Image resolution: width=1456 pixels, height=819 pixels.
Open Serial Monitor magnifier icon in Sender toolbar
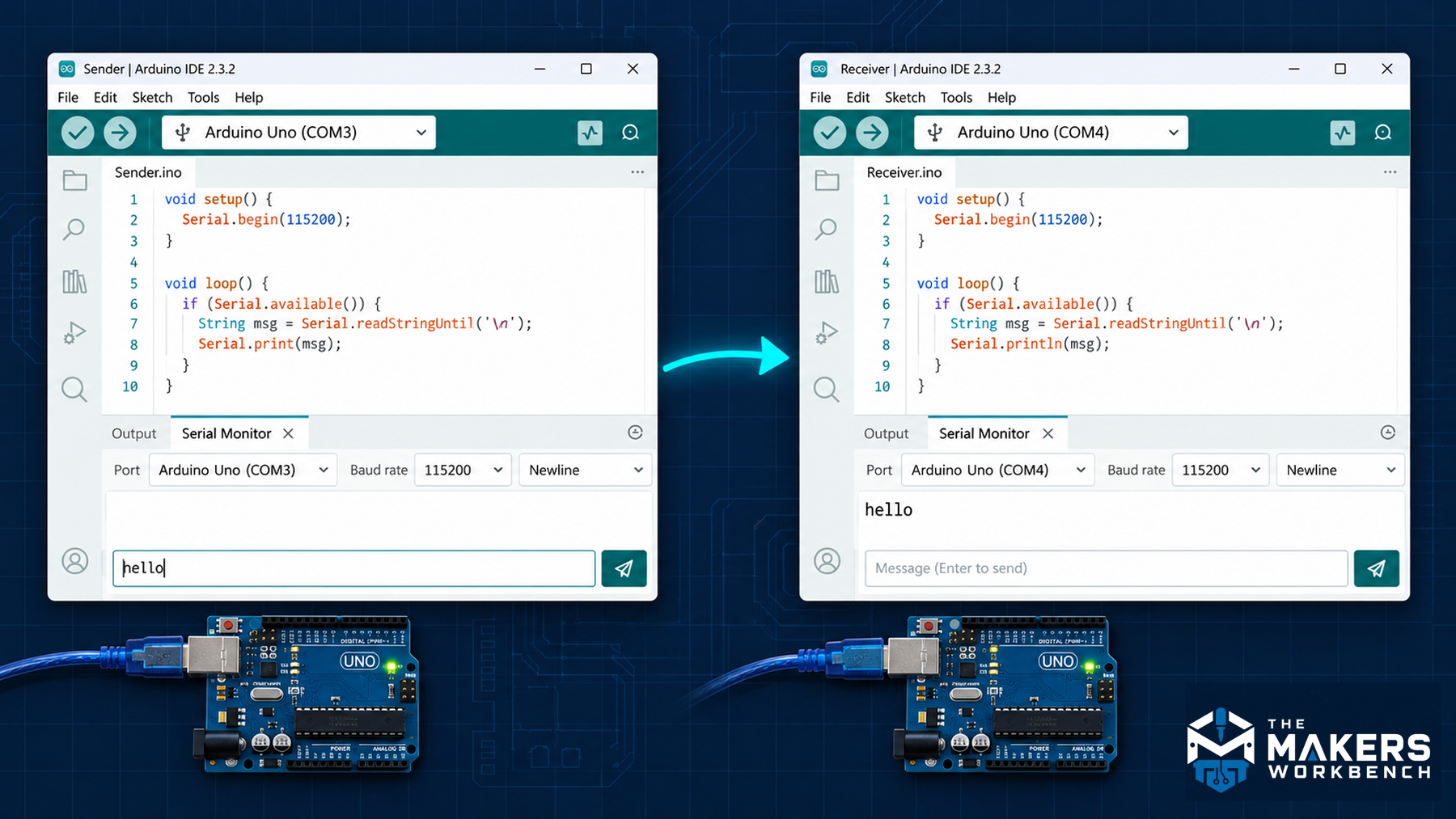pos(630,133)
